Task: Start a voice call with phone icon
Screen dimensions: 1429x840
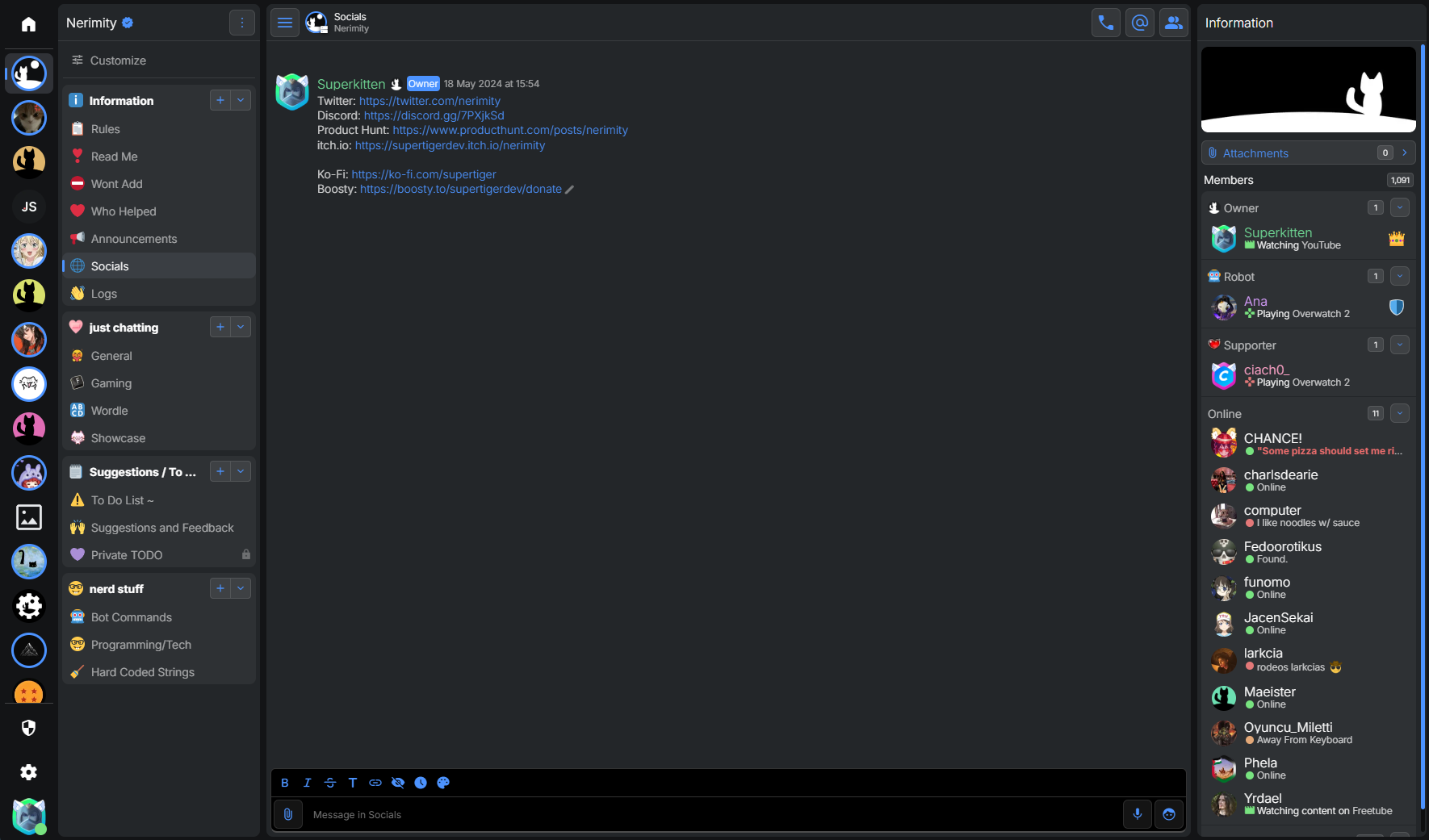Action: tap(1105, 23)
